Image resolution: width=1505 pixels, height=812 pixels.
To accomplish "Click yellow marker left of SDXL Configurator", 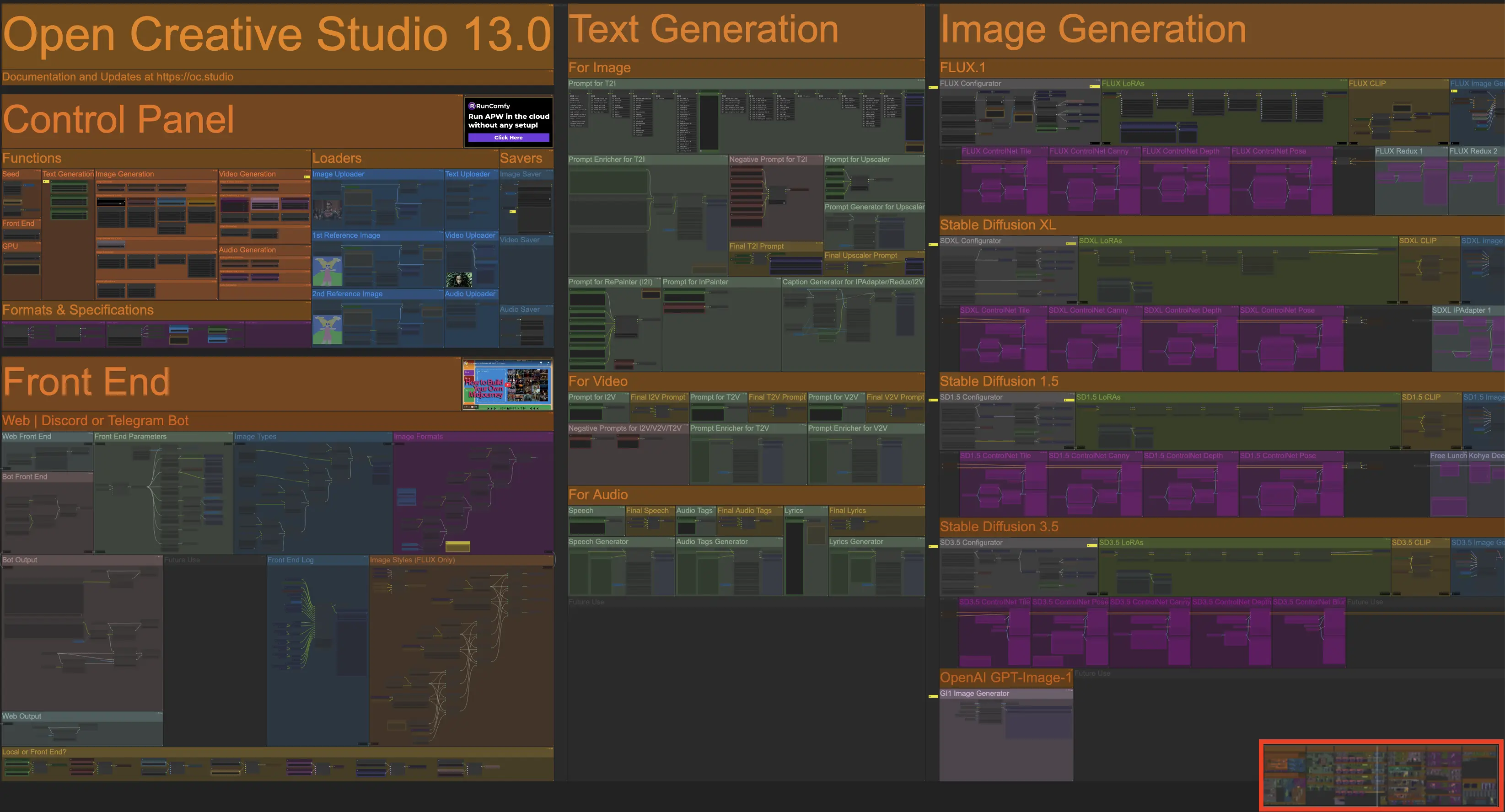I will pyautogui.click(x=933, y=244).
